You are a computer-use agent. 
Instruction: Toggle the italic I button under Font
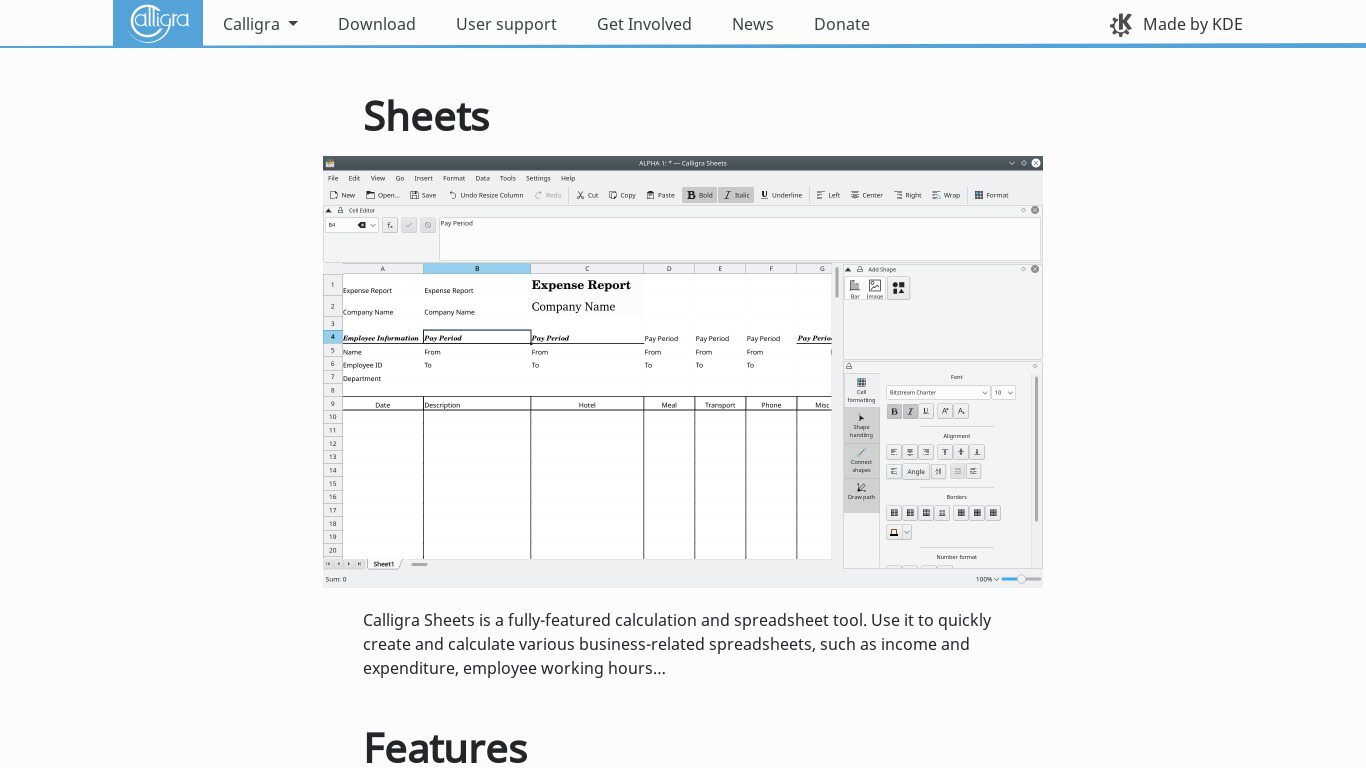point(910,411)
